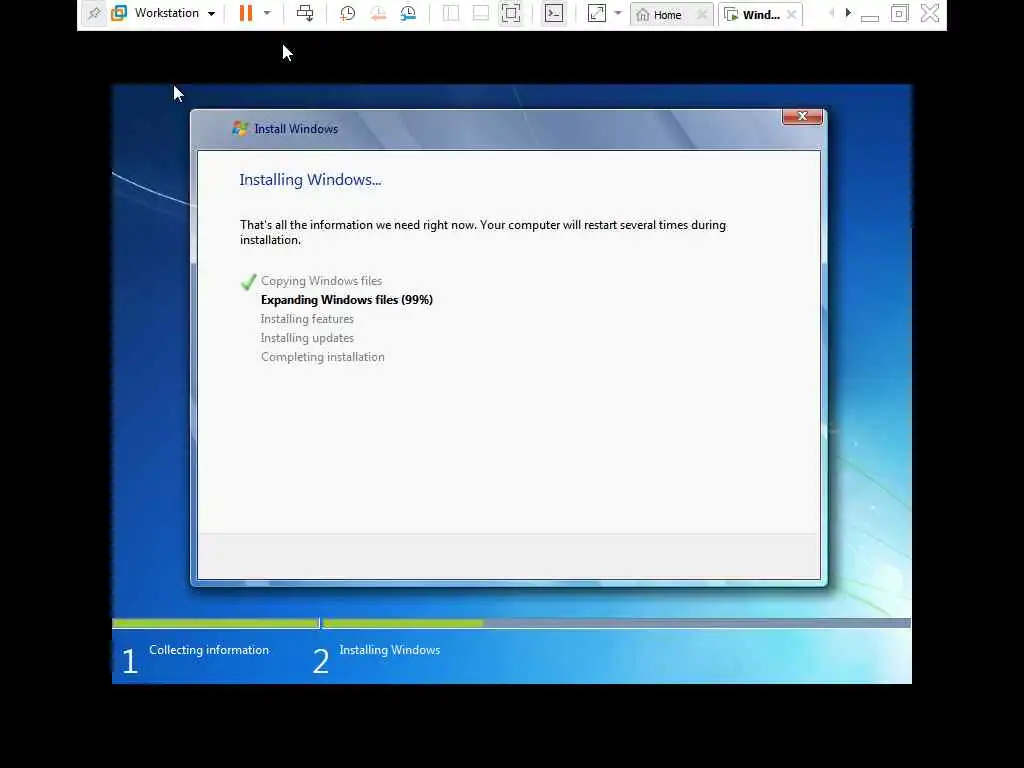This screenshot has height=768, width=1024.
Task: Minimize the VMware toolbar window
Action: click(x=870, y=16)
